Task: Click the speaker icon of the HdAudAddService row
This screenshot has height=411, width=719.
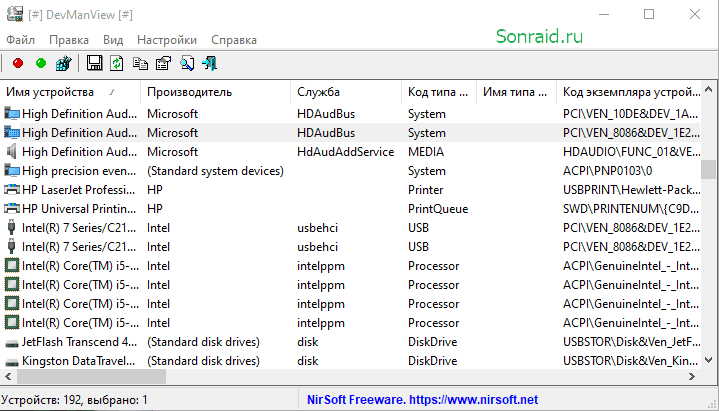Action: click(x=11, y=151)
